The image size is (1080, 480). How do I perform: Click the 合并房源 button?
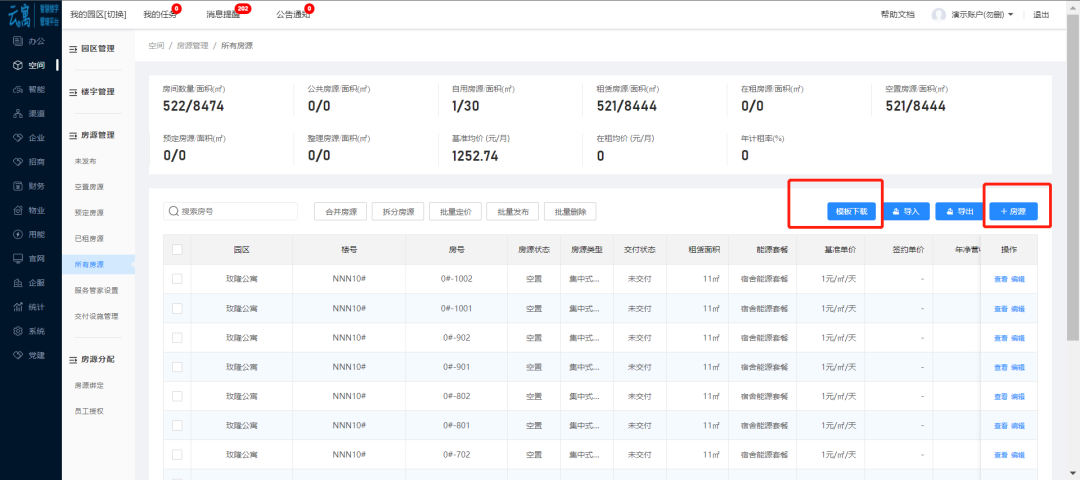[340, 211]
